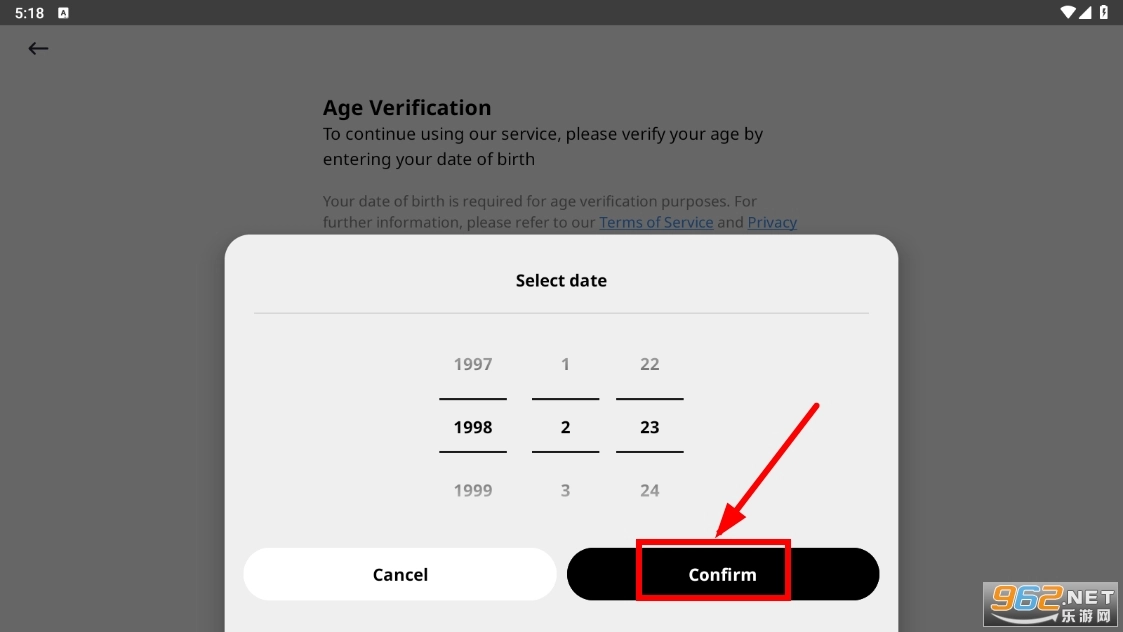Screen dimensions: 1123x632
Task: Click the Select date dialog title
Action: pos(561,281)
